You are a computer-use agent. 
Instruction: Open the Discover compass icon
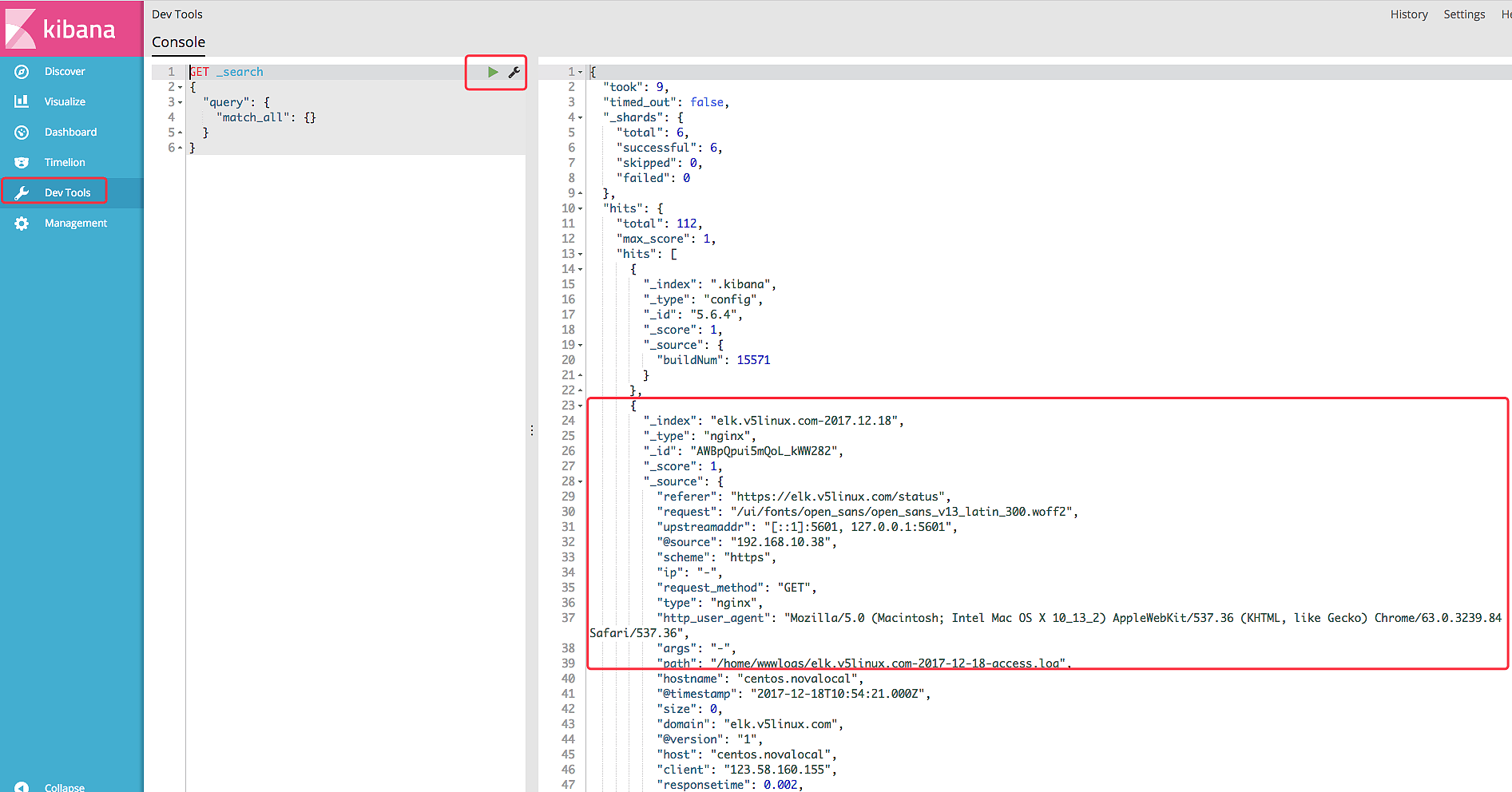point(22,72)
